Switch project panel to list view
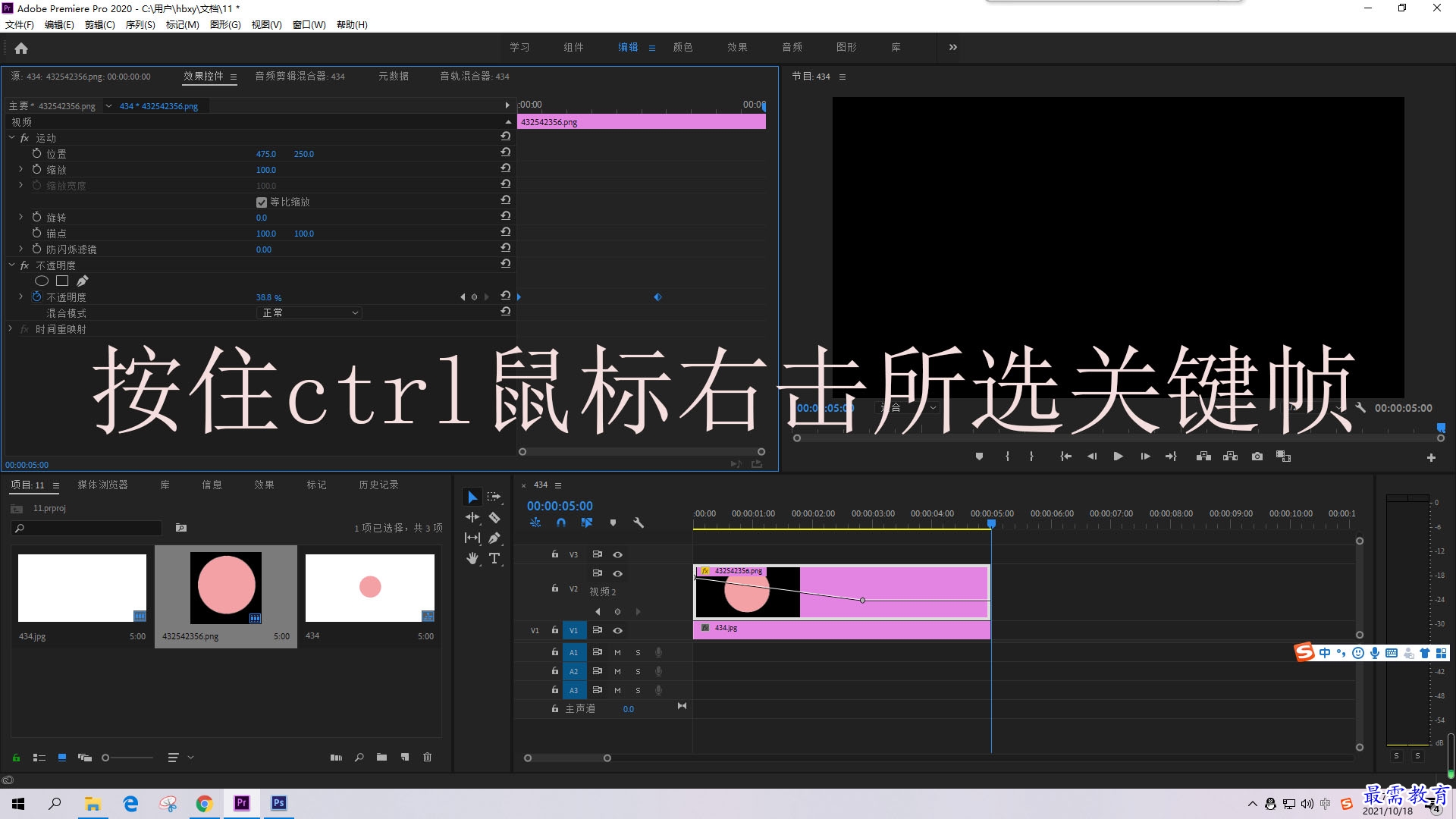Screen dimensions: 1456x819 (x=39, y=758)
